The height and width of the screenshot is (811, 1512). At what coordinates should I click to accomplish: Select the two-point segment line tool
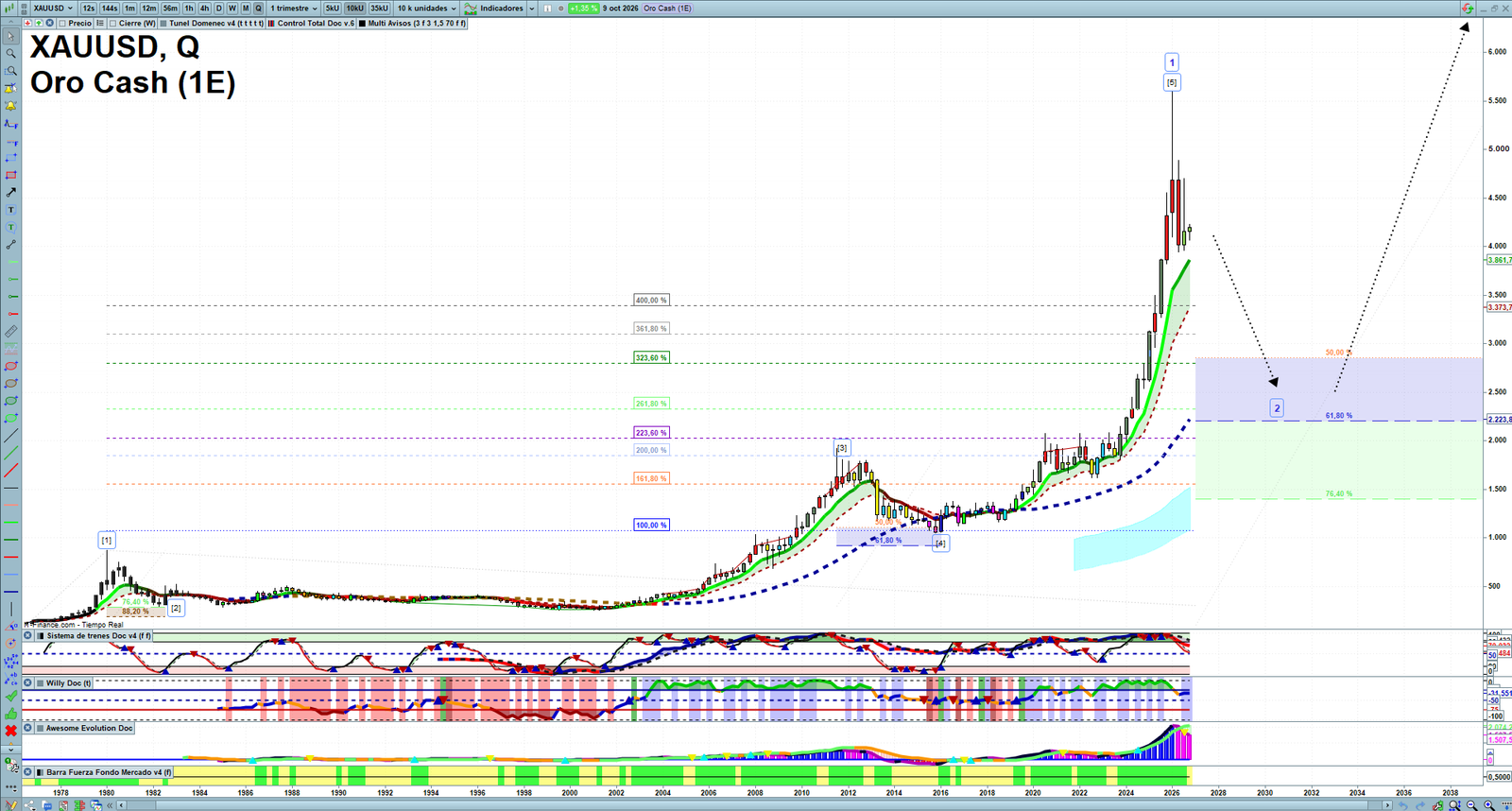[10, 244]
